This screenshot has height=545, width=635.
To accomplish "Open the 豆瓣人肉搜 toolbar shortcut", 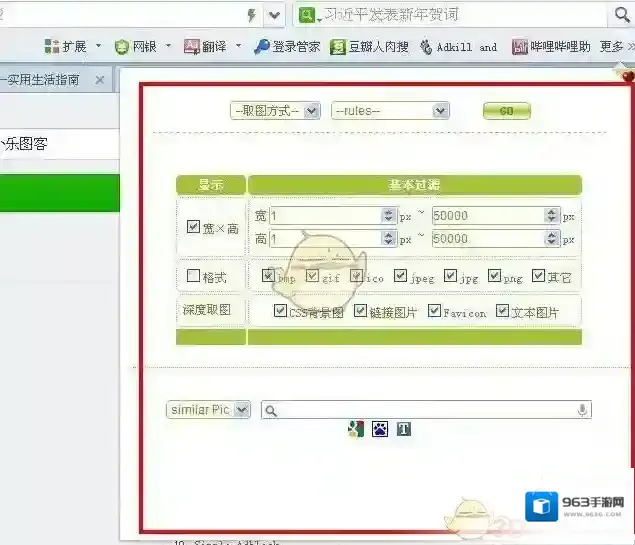I will (370, 46).
